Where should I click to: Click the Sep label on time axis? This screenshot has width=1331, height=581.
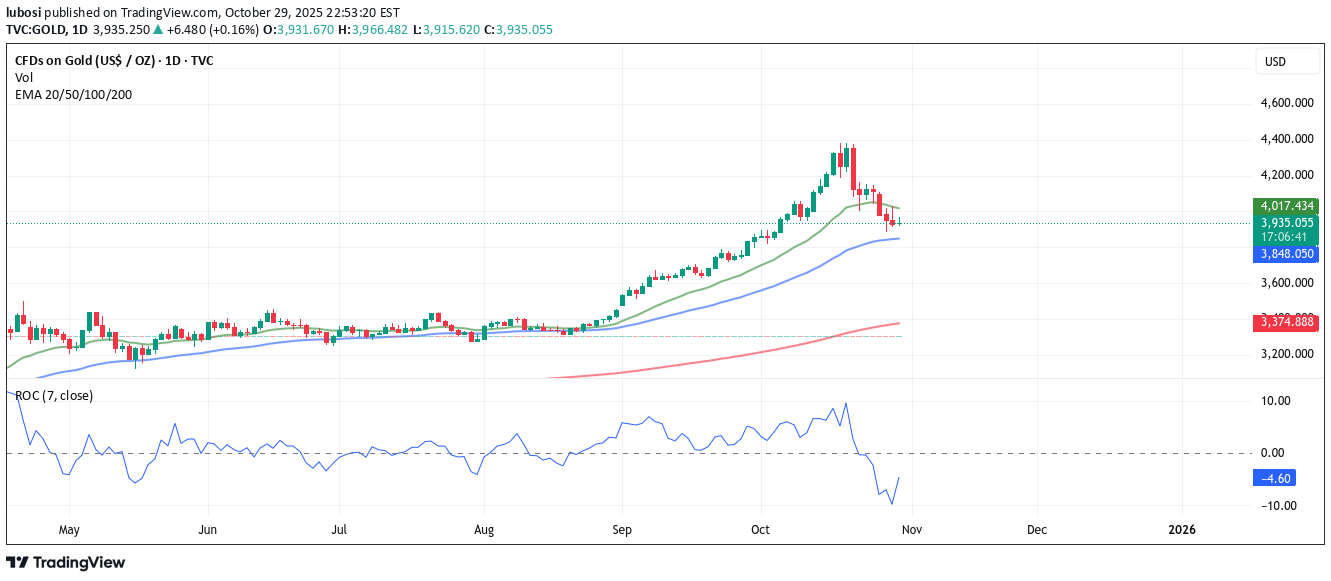coord(622,529)
